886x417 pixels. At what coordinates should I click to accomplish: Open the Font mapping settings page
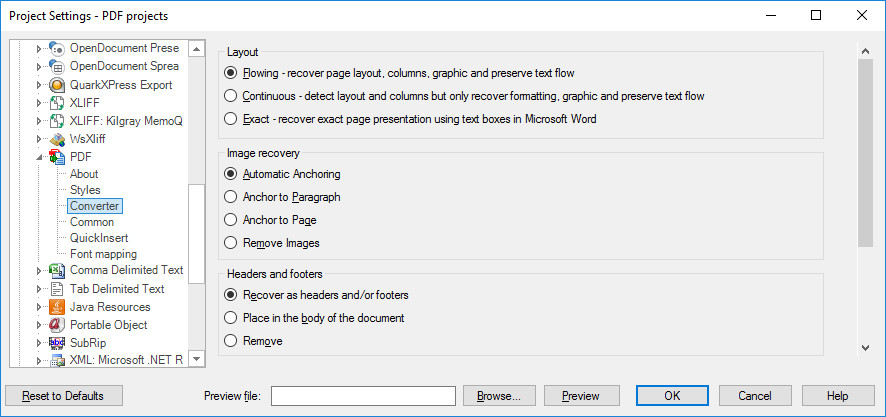coord(103,254)
